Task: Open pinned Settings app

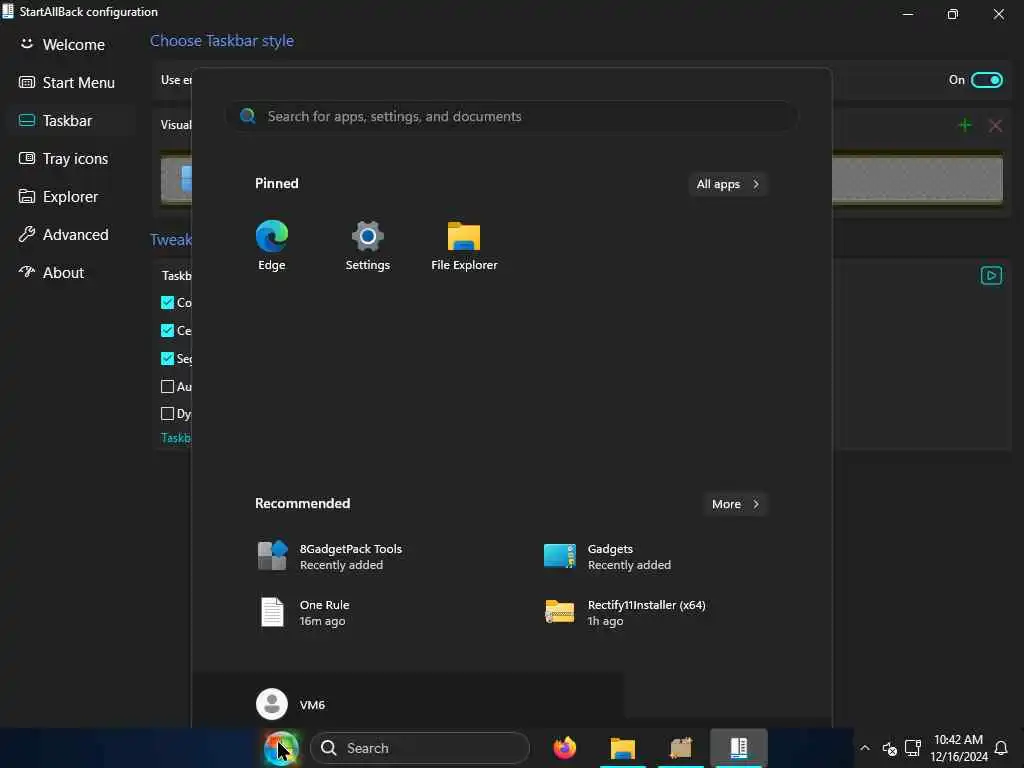Action: coord(368,246)
